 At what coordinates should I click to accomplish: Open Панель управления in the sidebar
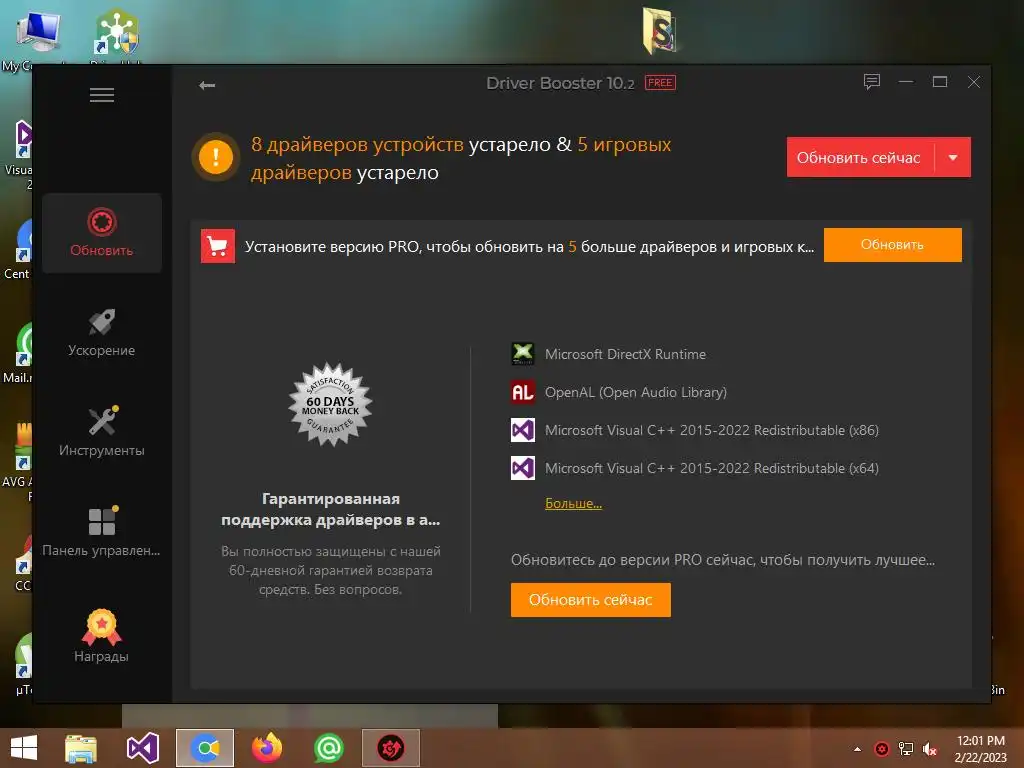click(x=102, y=532)
